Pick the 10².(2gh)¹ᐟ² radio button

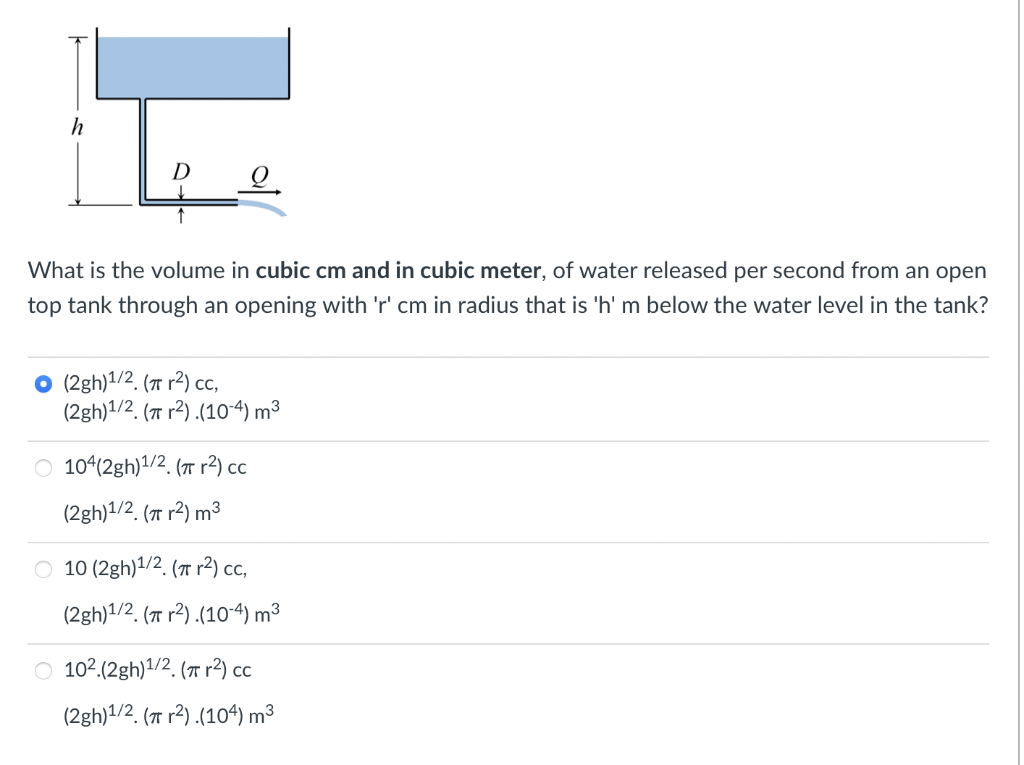(x=43, y=670)
